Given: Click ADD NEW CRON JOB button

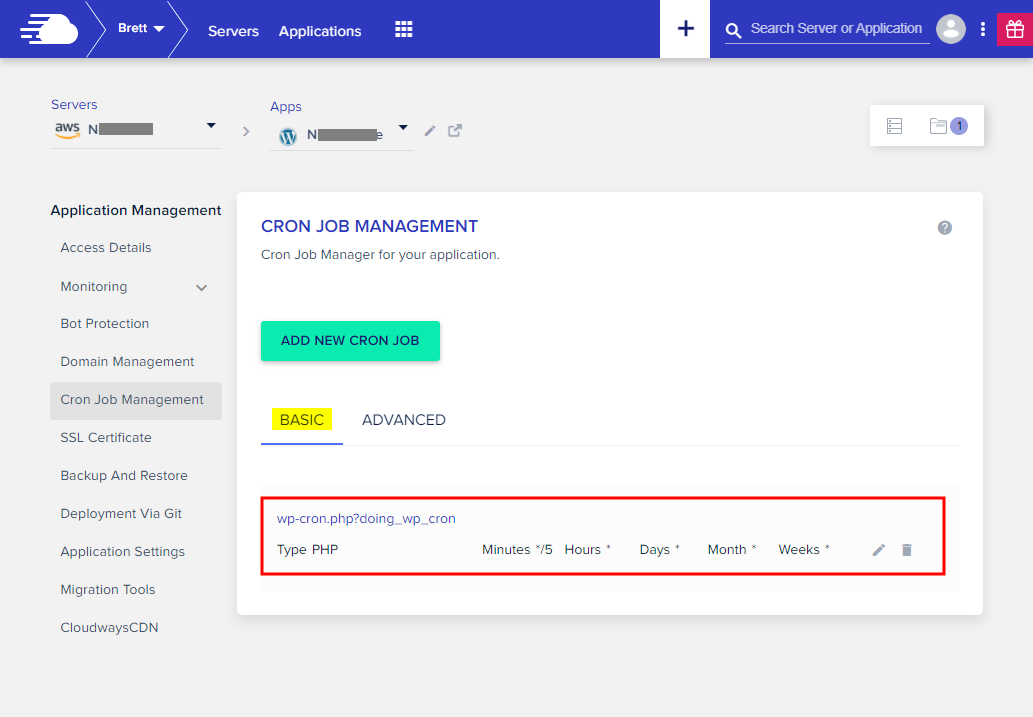Looking at the screenshot, I should (x=350, y=341).
